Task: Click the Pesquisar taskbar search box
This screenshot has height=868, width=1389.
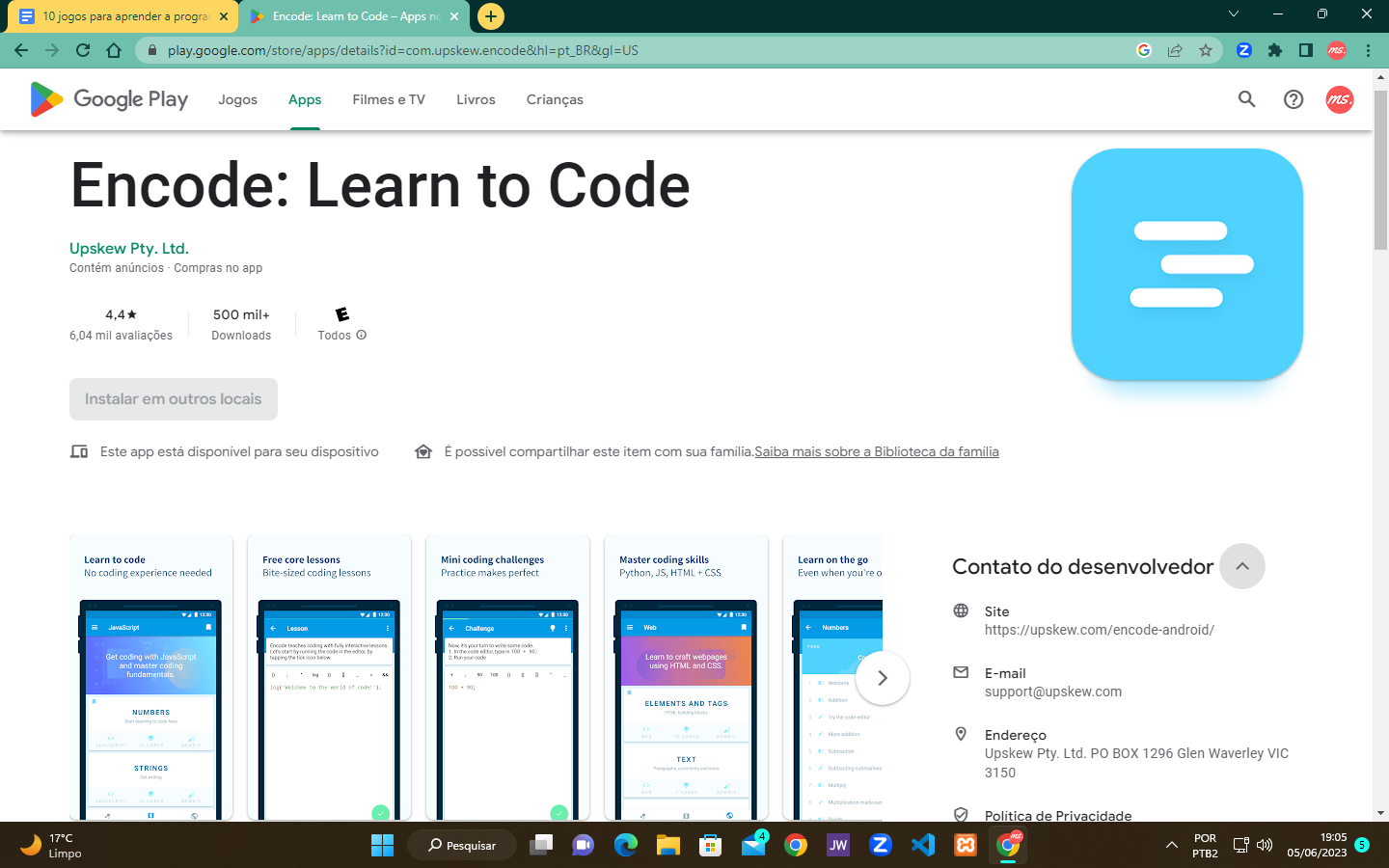Action: [462, 845]
